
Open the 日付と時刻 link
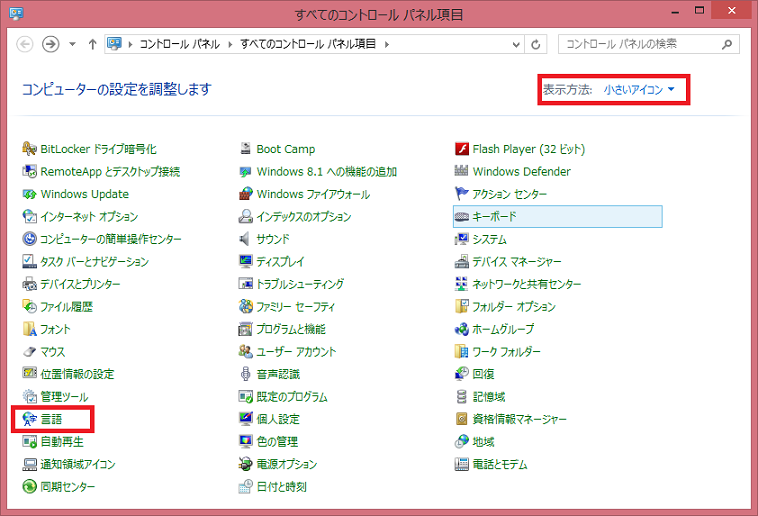click(281, 487)
